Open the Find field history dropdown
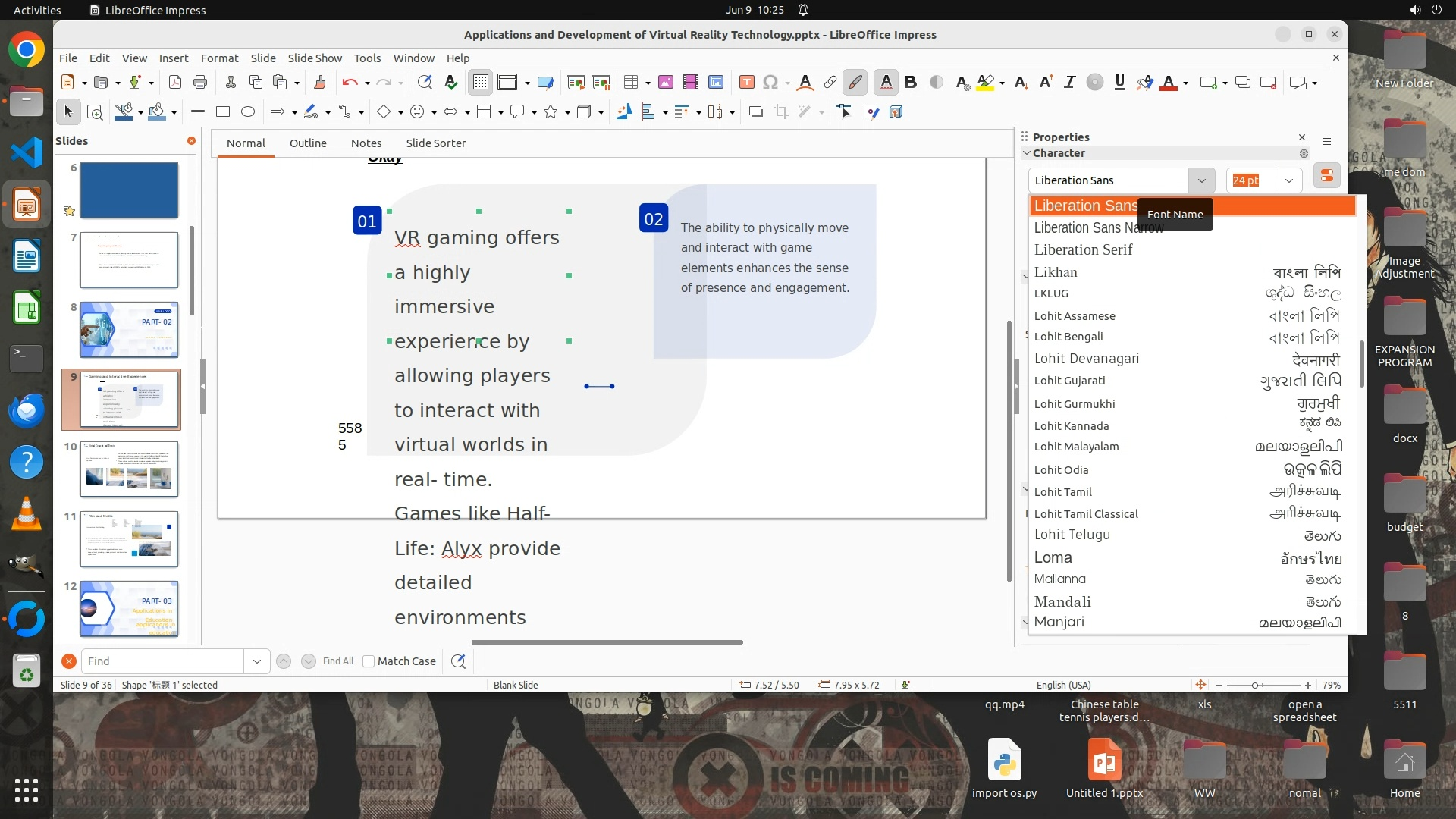The width and height of the screenshot is (1456, 819). 256,661
